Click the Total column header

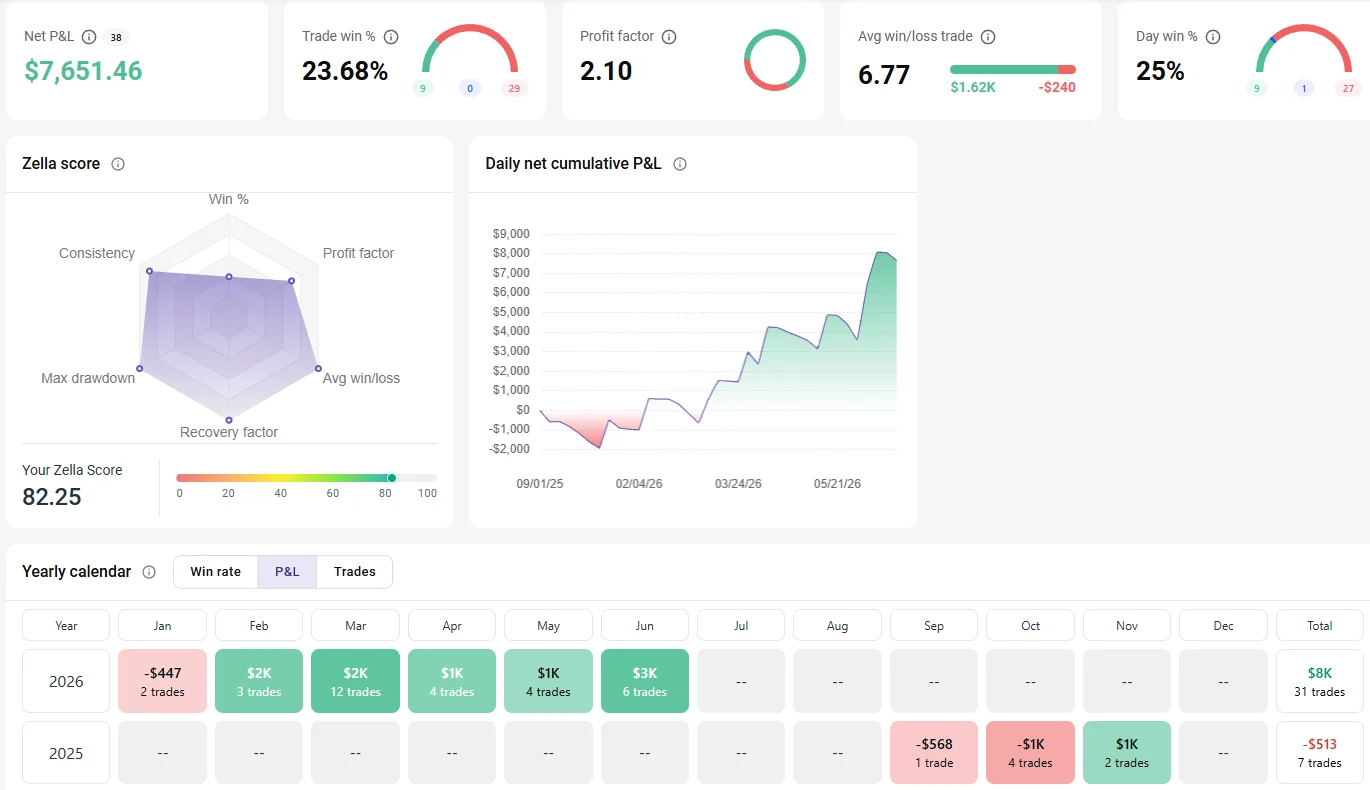pyautogui.click(x=1320, y=625)
